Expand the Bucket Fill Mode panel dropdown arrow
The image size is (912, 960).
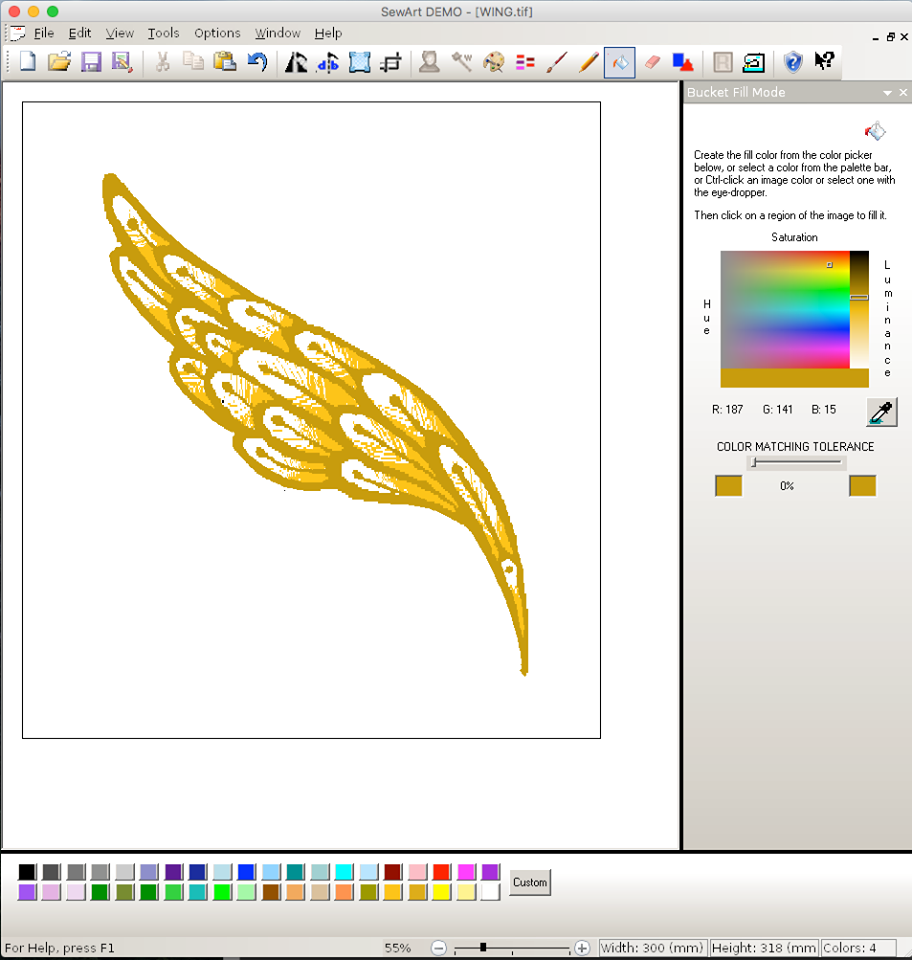point(886,93)
